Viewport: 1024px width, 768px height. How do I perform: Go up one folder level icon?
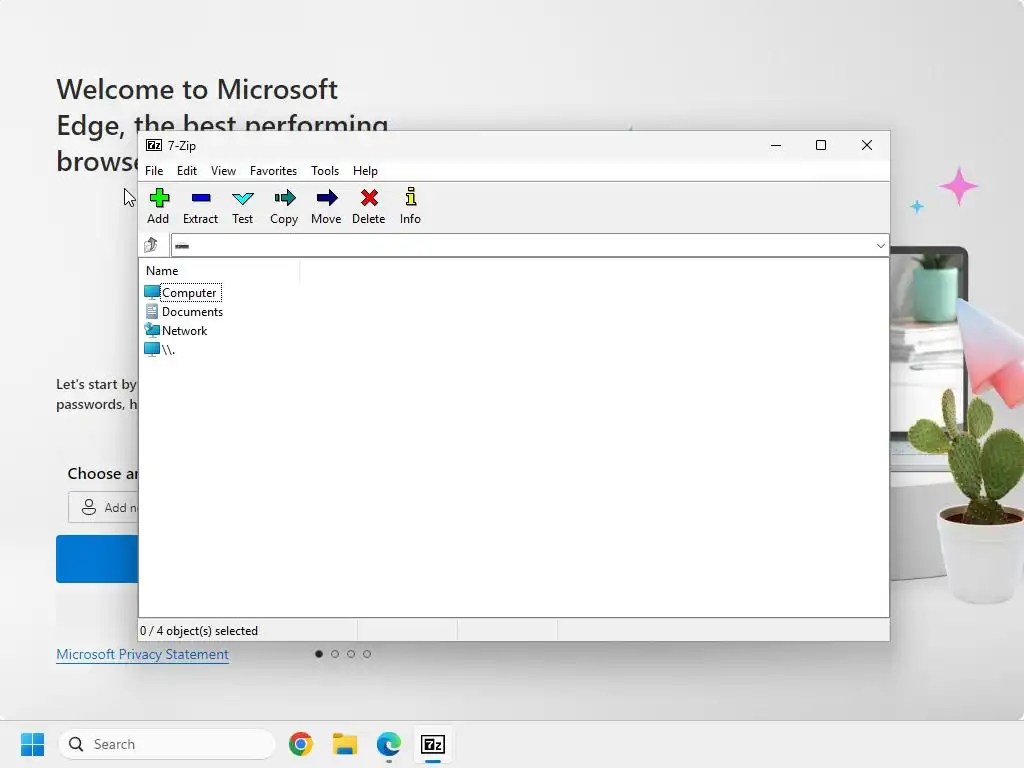tap(152, 245)
